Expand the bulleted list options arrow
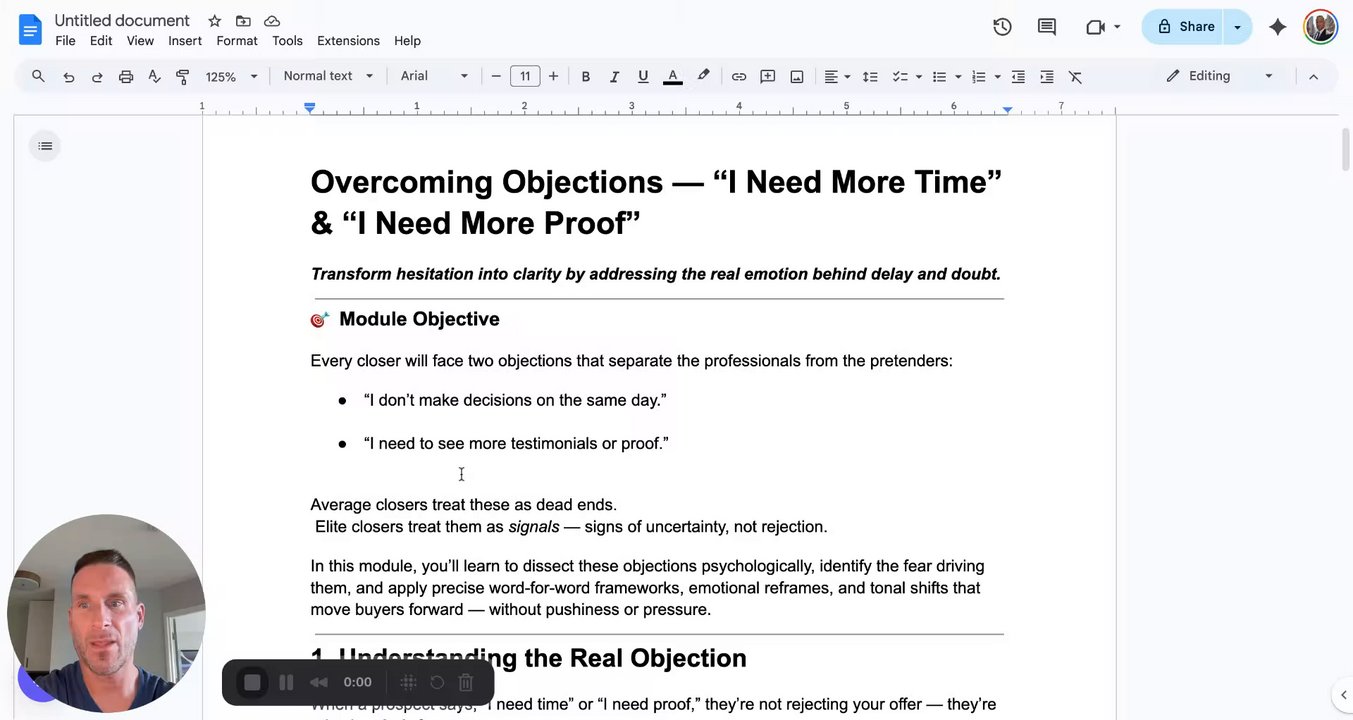The width and height of the screenshot is (1353, 720). click(x=958, y=77)
